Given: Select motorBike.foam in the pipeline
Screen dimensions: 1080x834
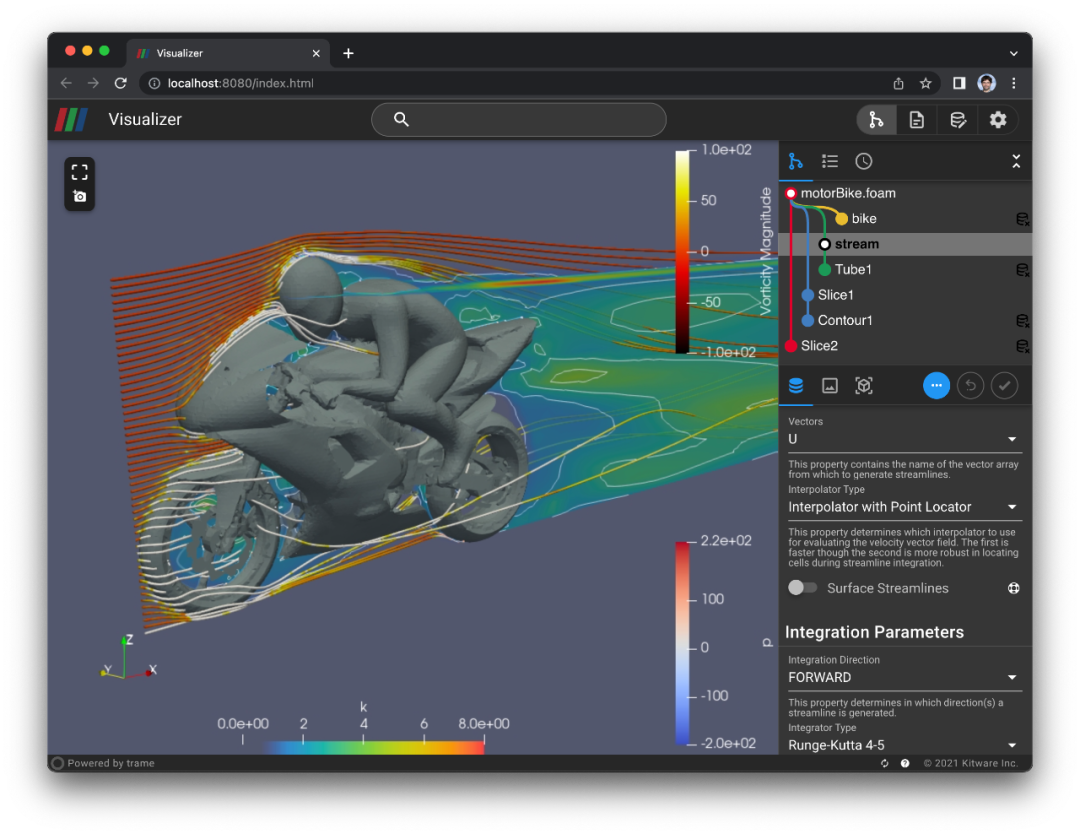Looking at the screenshot, I should (848, 193).
